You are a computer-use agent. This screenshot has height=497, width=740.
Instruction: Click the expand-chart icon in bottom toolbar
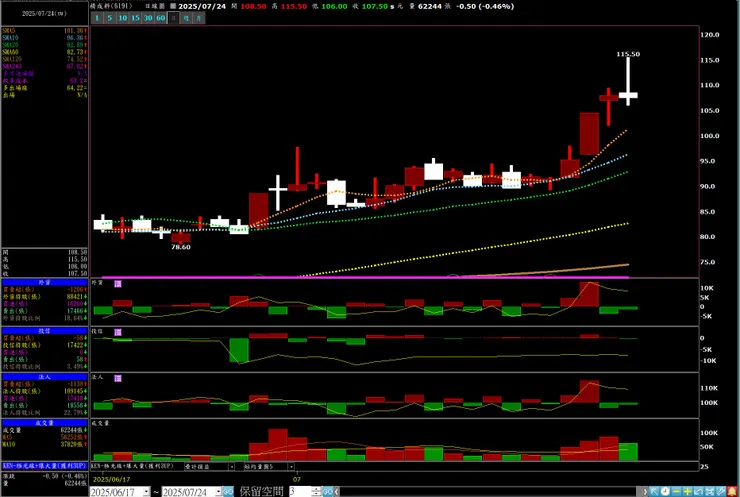709,491
